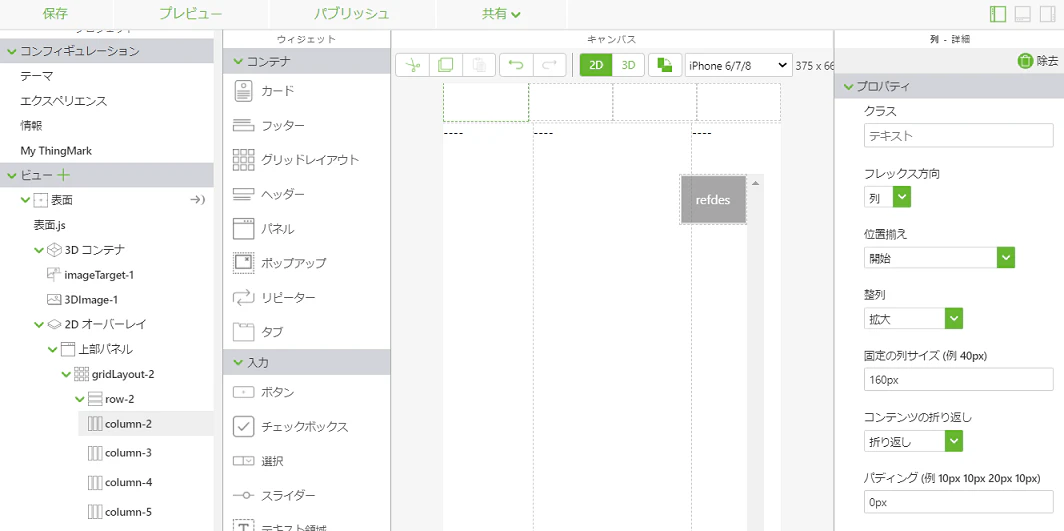The image size is (1064, 531).
Task: Select the タブ widget icon
Action: [x=243, y=332]
